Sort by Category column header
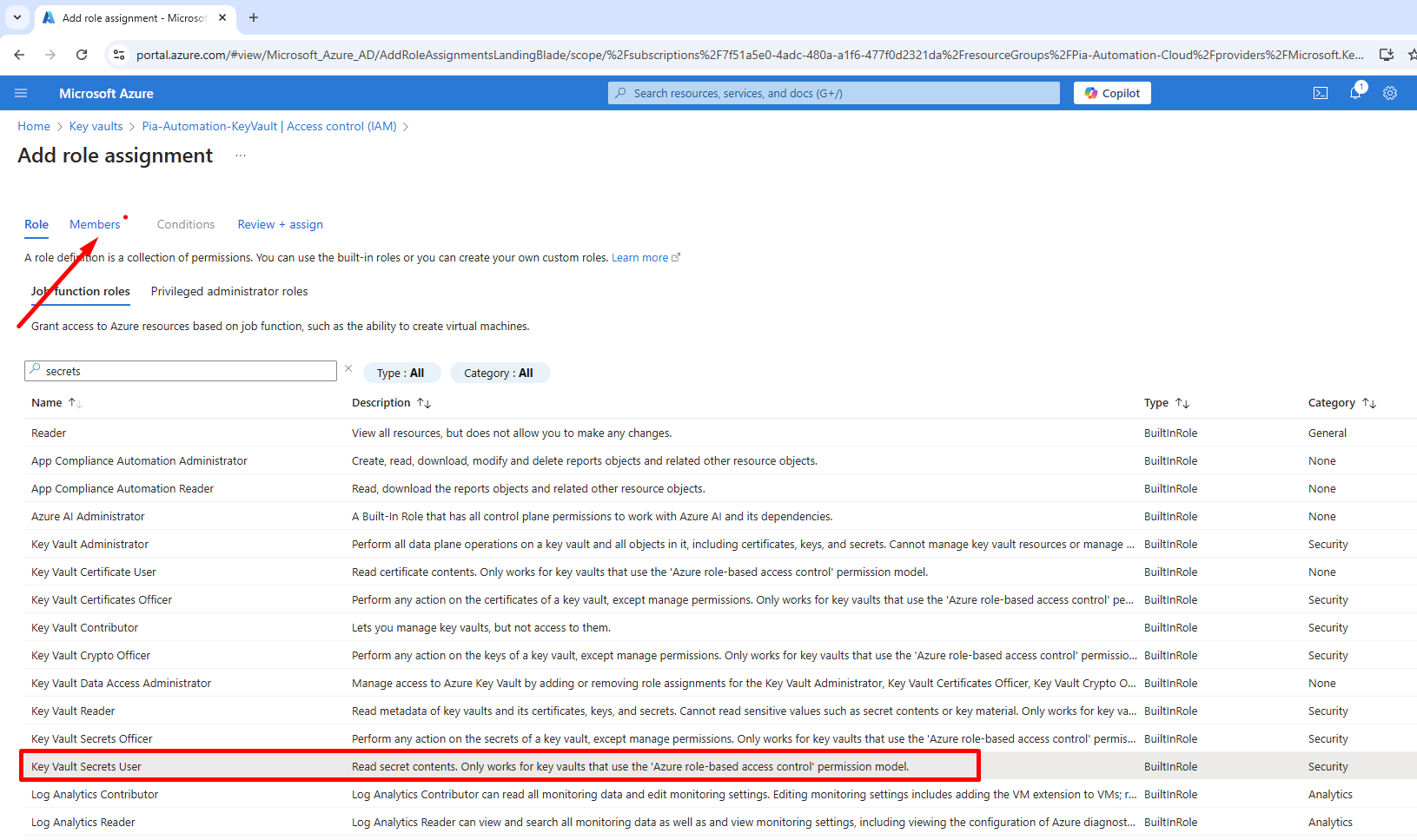This screenshot has height=840, width=1417. pos(1341,402)
